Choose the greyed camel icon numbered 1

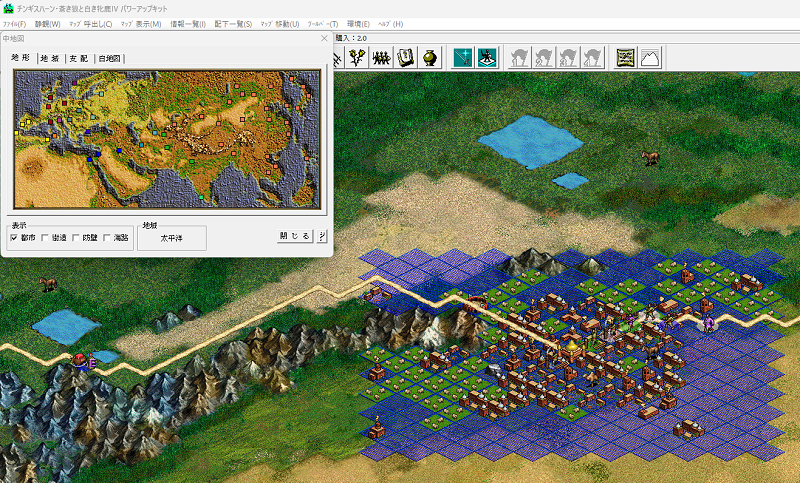point(519,57)
